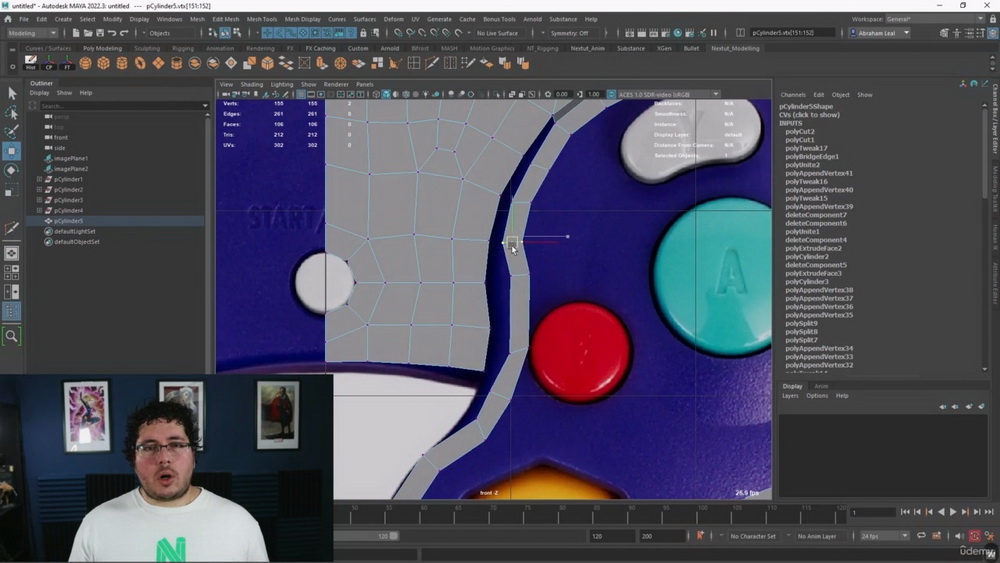Toggle snap to curves
The image size is (1000, 563).
[410, 33]
